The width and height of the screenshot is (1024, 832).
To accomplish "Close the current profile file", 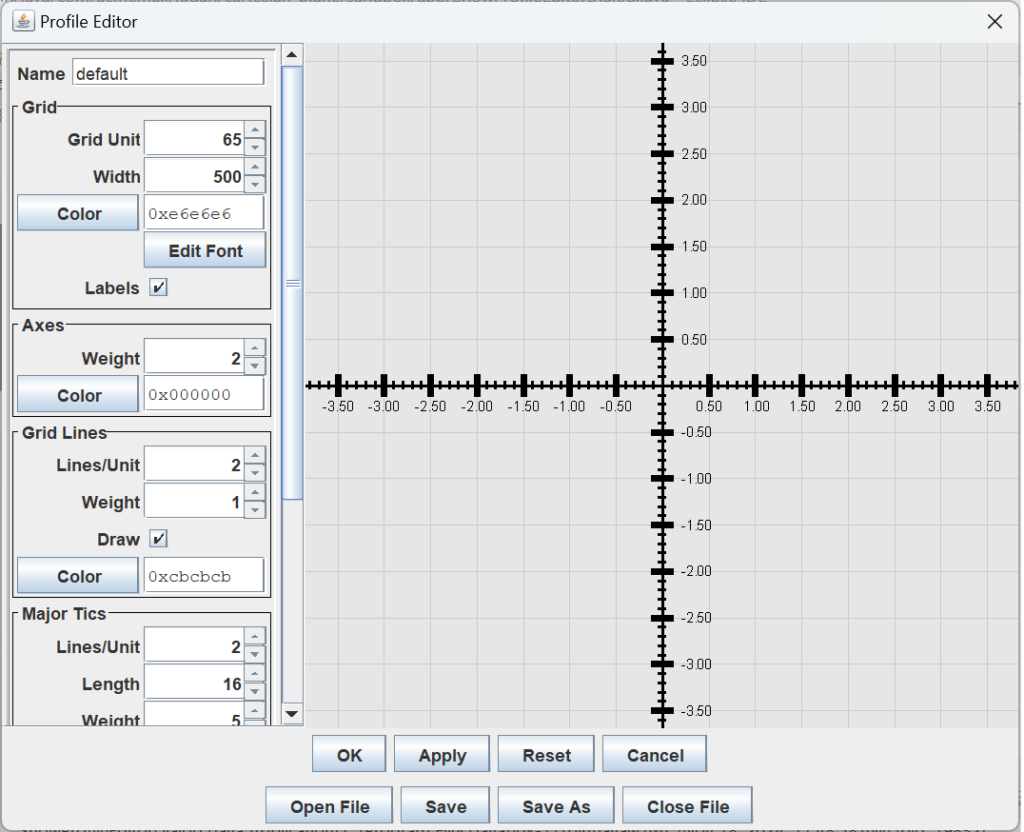I will point(687,805).
